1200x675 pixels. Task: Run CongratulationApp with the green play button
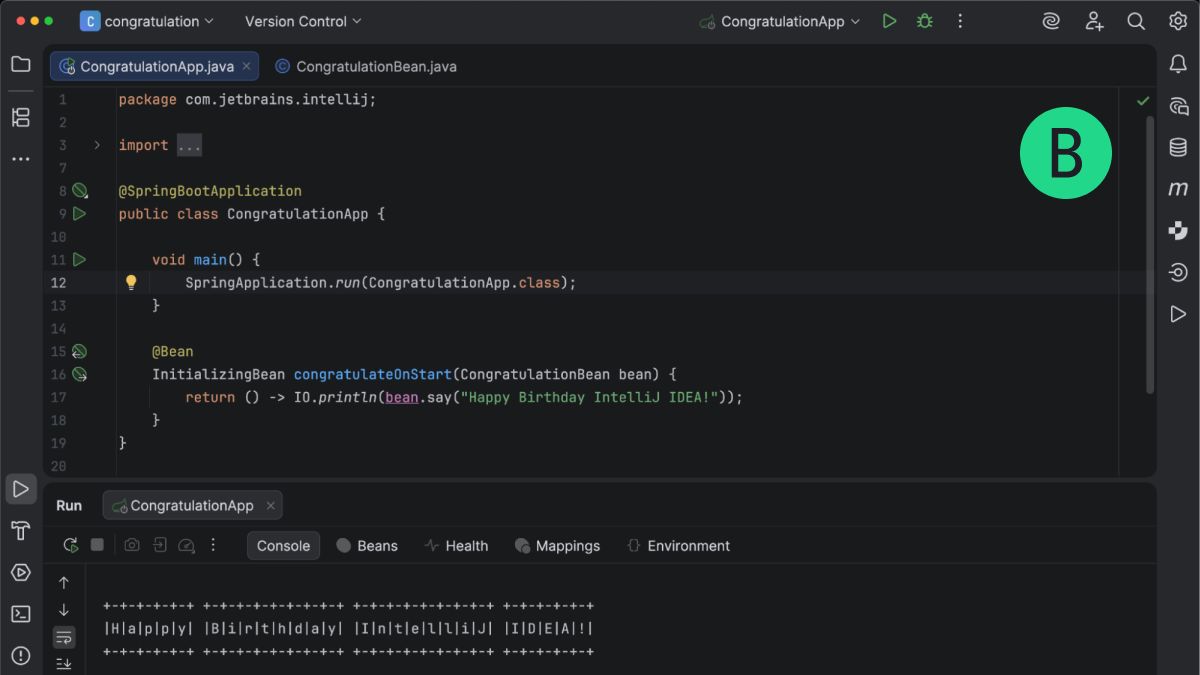point(889,20)
